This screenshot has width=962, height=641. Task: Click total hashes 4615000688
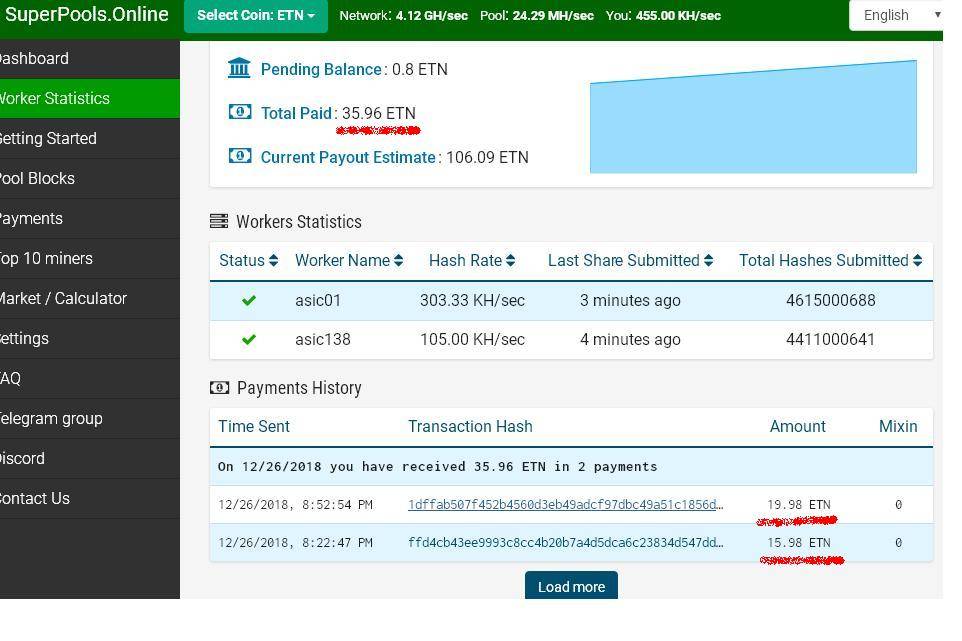(831, 301)
